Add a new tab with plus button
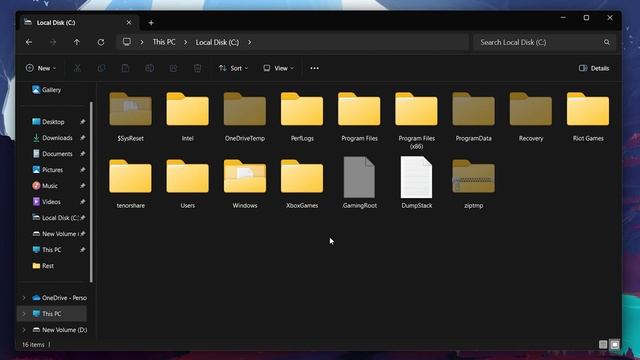This screenshot has width=640, height=360. coord(151,23)
